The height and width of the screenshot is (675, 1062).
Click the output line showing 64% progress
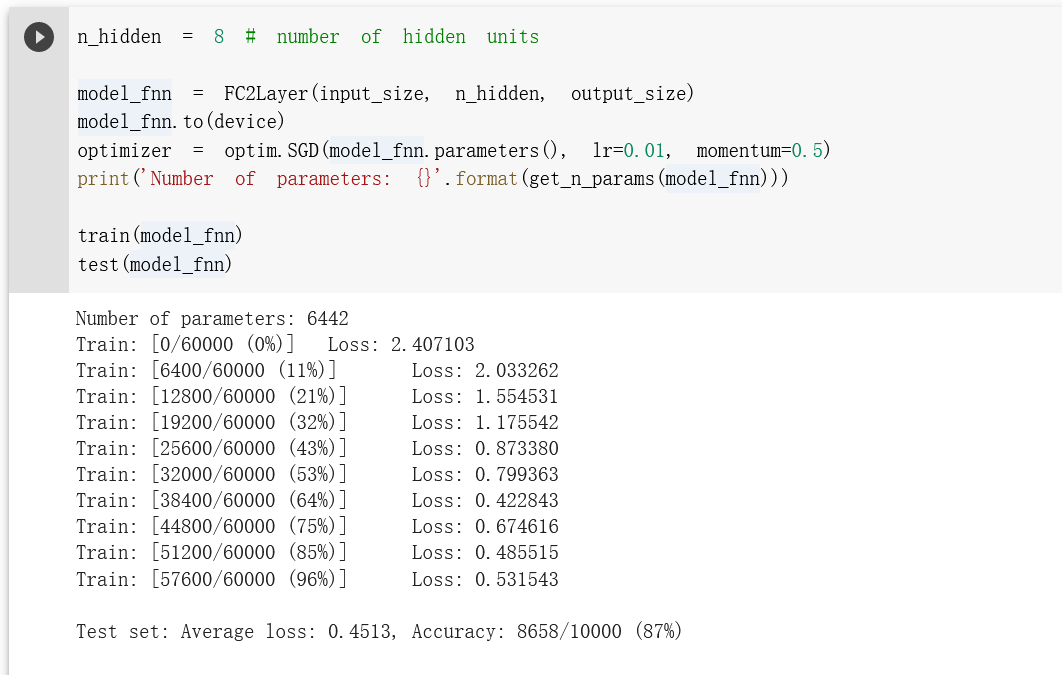(x=317, y=501)
